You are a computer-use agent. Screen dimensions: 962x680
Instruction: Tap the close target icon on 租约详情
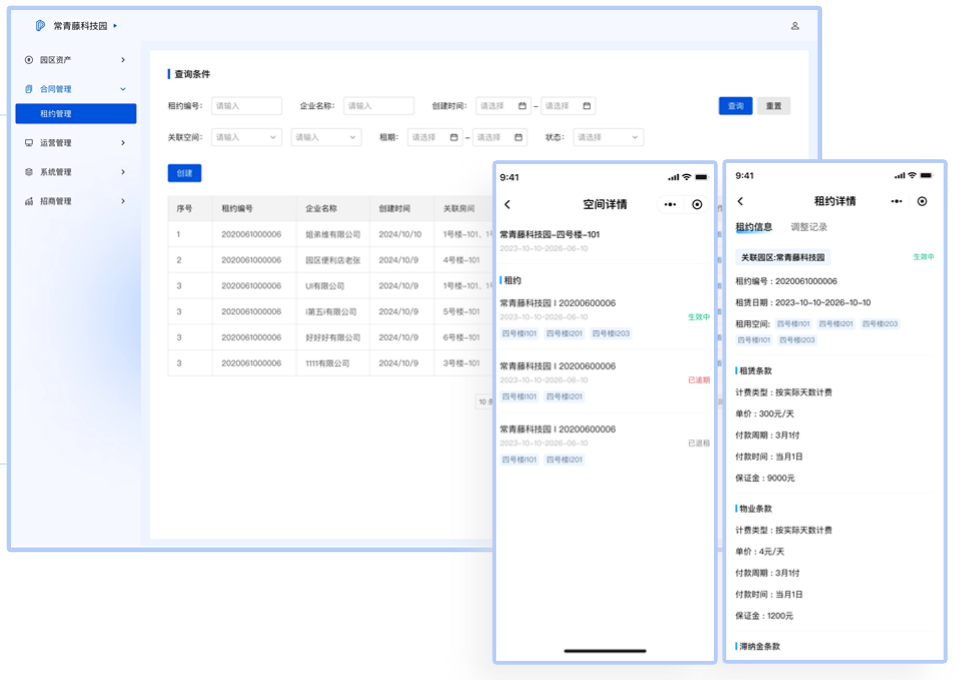[922, 202]
